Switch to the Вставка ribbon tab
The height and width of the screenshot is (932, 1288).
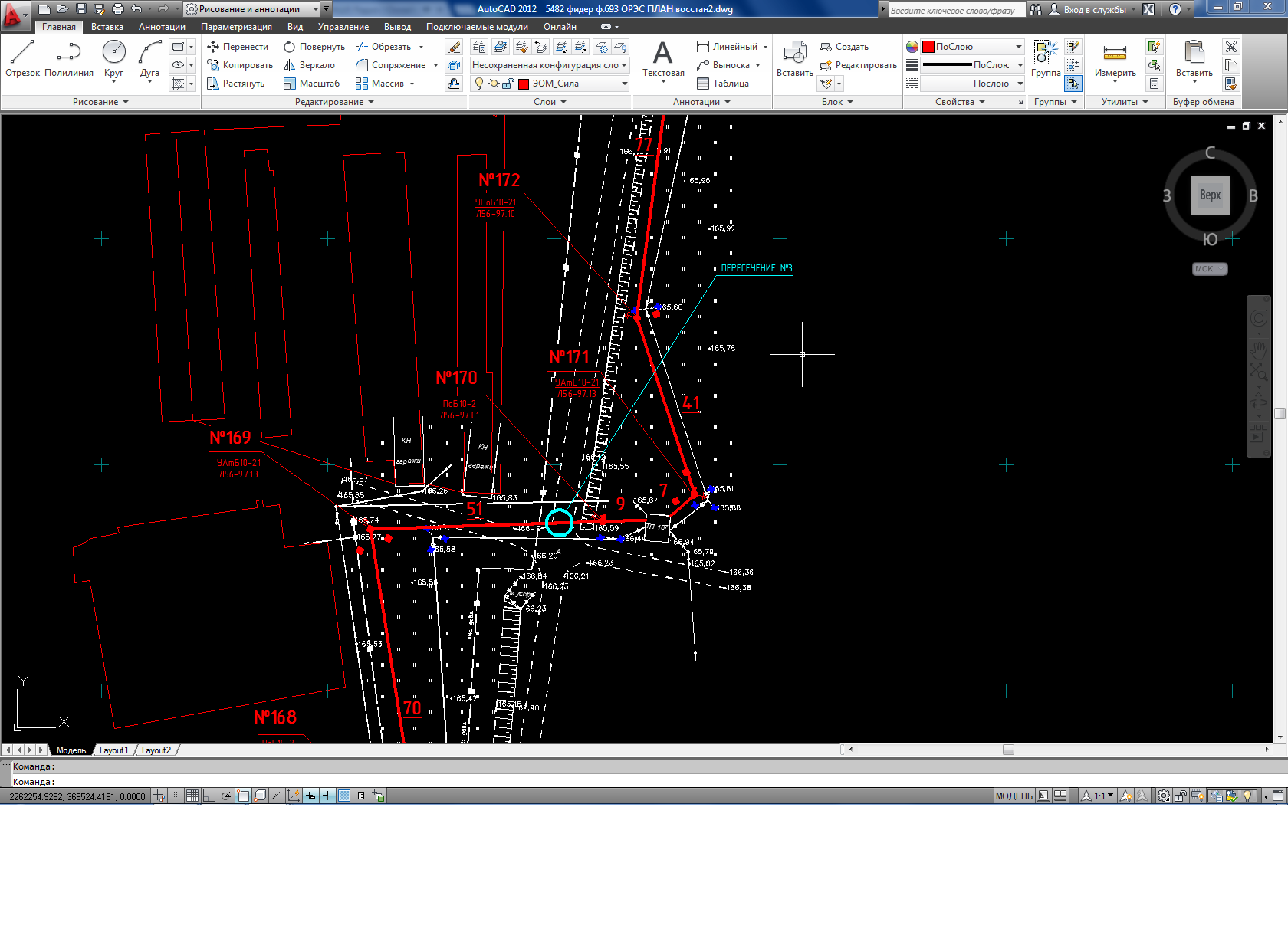pyautogui.click(x=107, y=27)
